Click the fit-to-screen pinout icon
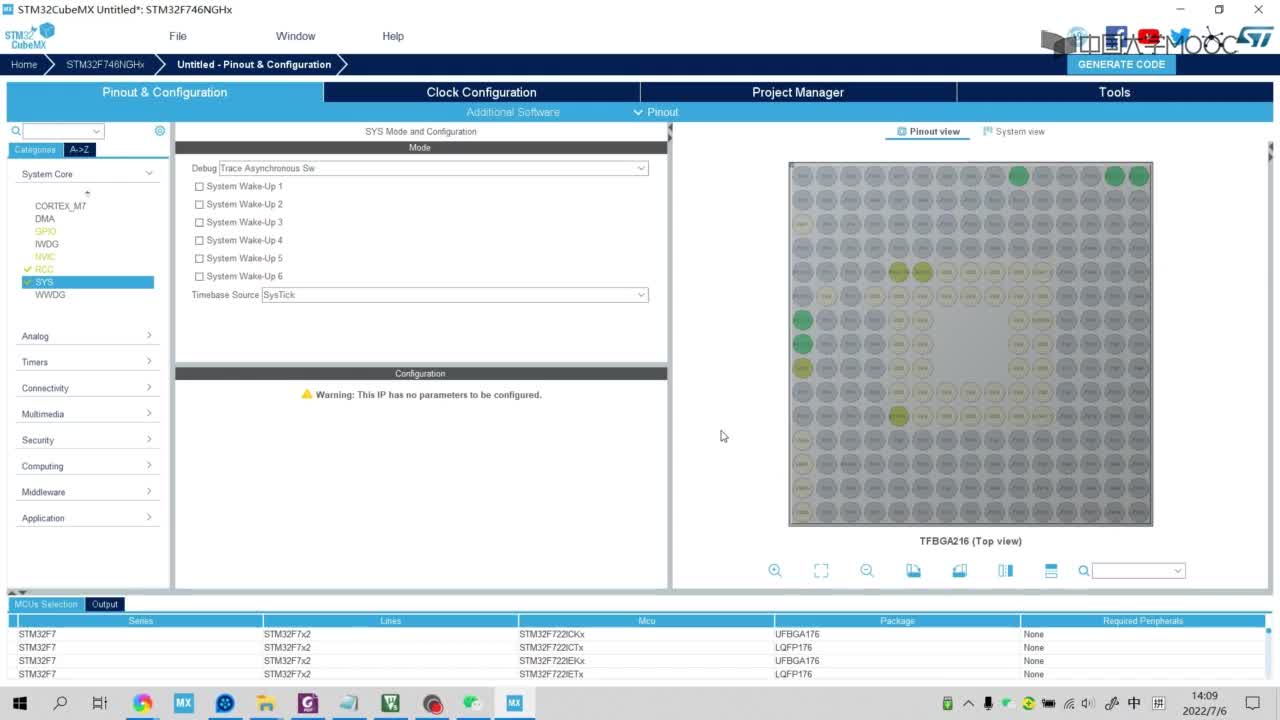The height and width of the screenshot is (720, 1280). click(821, 570)
